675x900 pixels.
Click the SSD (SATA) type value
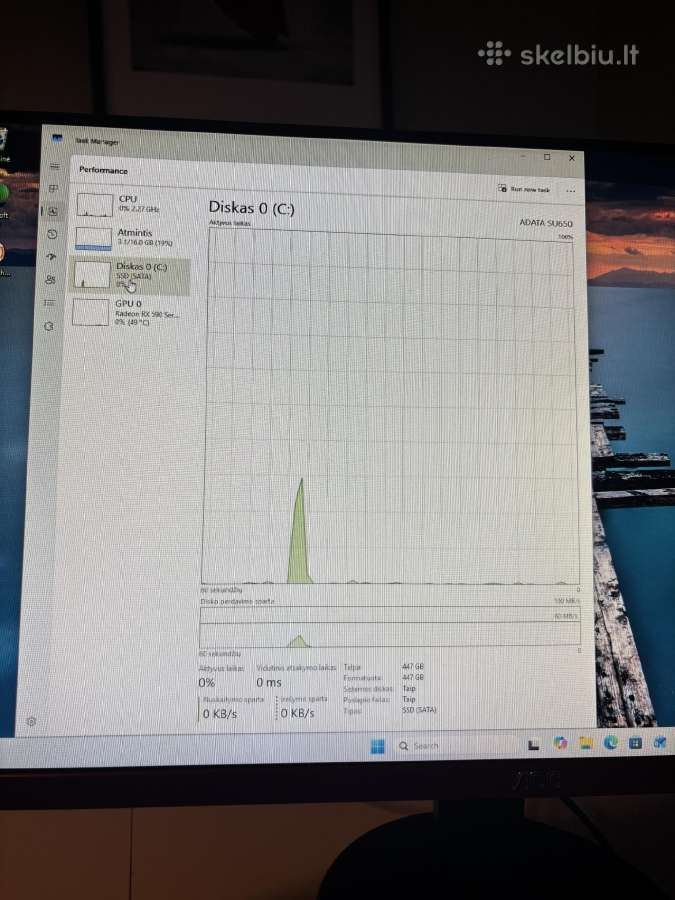(419, 710)
